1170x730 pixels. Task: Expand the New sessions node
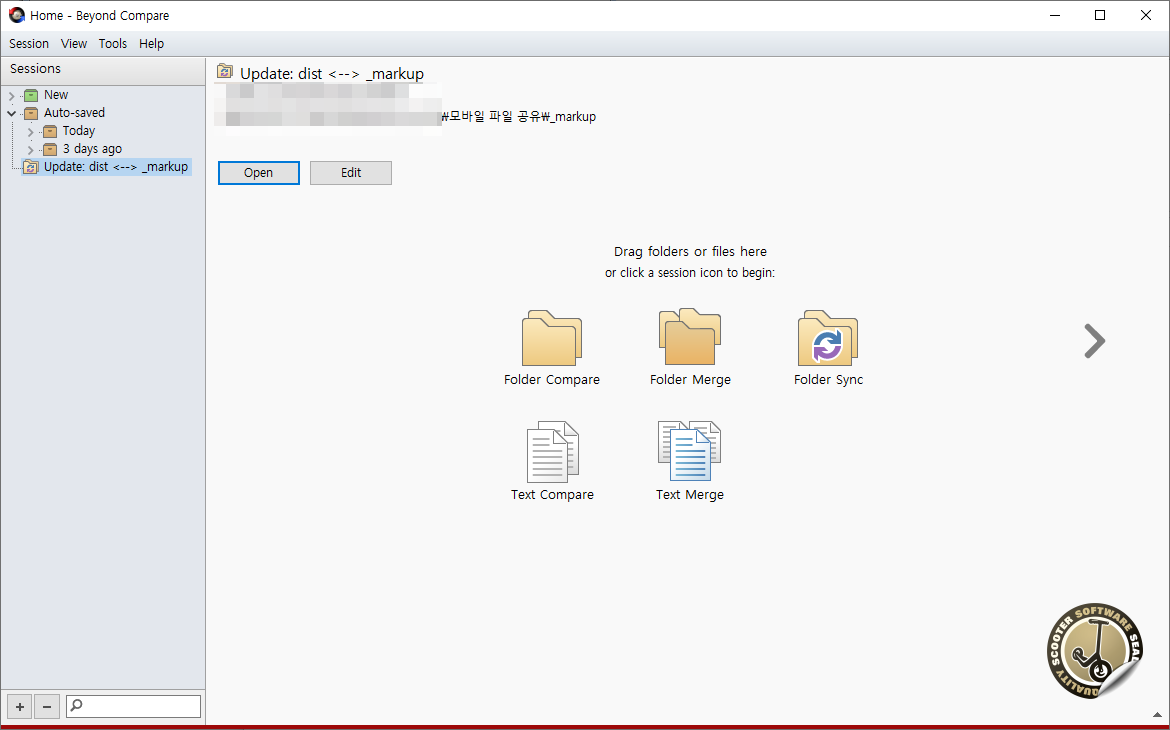click(11, 96)
